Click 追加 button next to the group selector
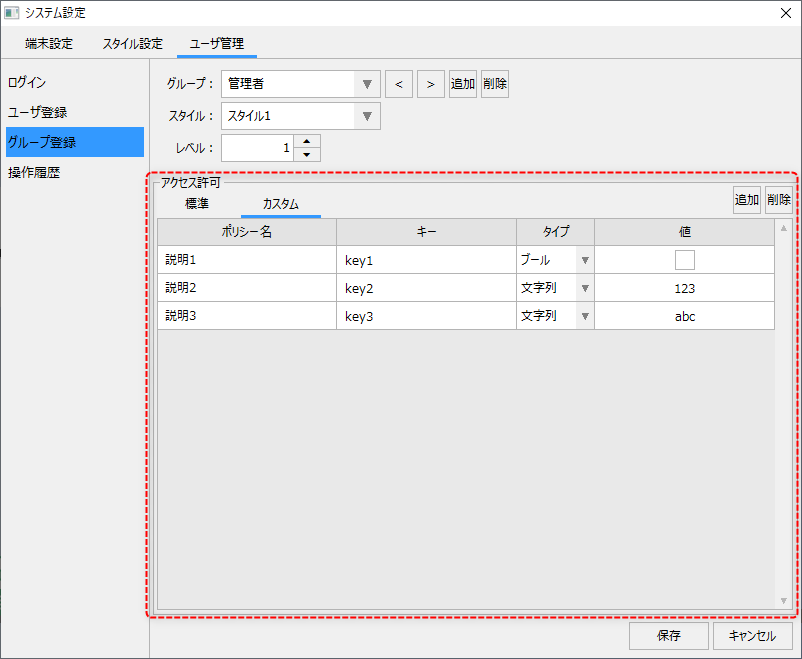This screenshot has width=802, height=659. tap(463, 84)
